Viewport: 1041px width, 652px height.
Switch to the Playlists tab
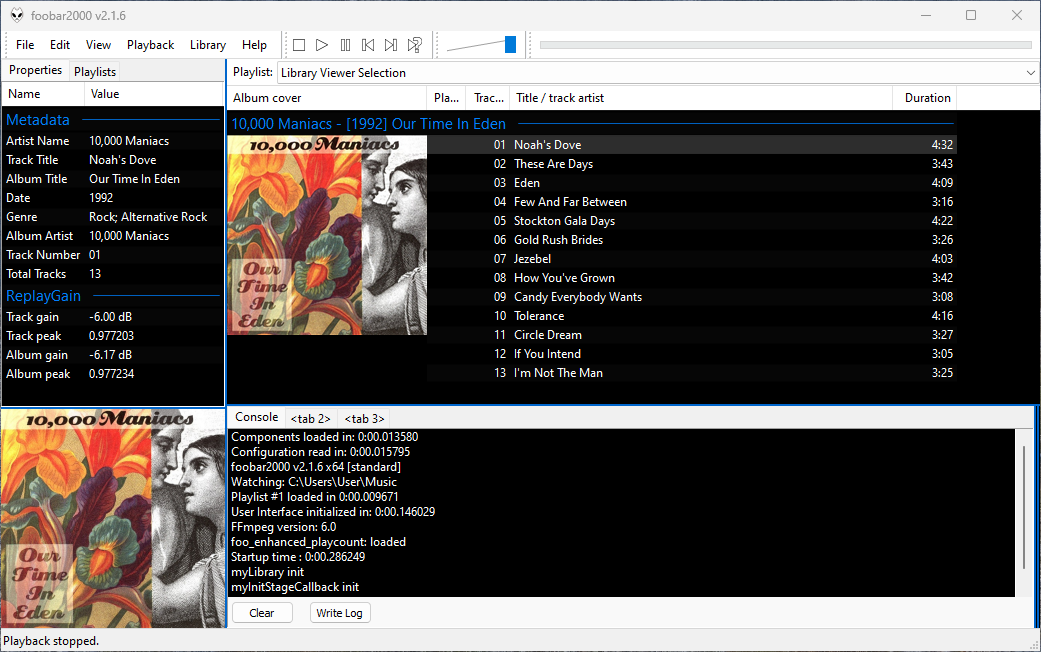95,71
